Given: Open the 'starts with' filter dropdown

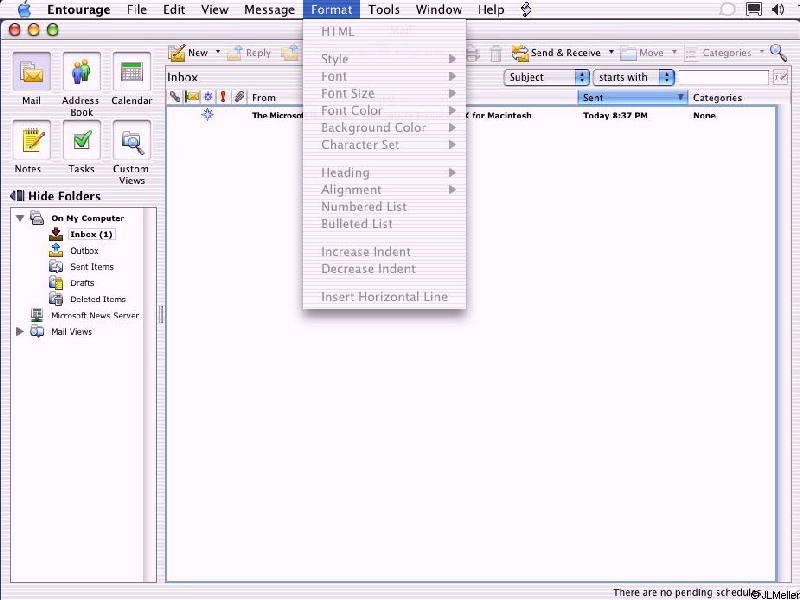Looking at the screenshot, I should click(634, 77).
